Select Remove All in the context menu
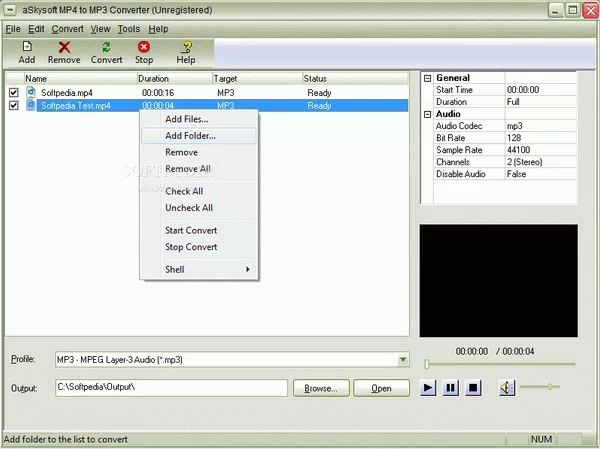This screenshot has width=600, height=449. 199,169
